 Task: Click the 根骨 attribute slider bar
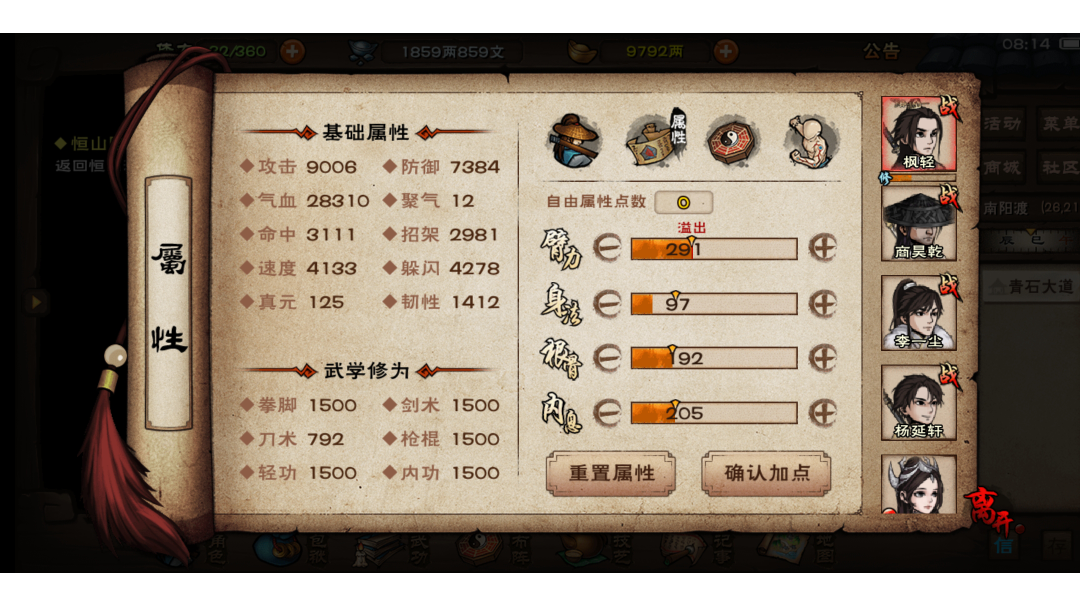pyautogui.click(x=714, y=358)
